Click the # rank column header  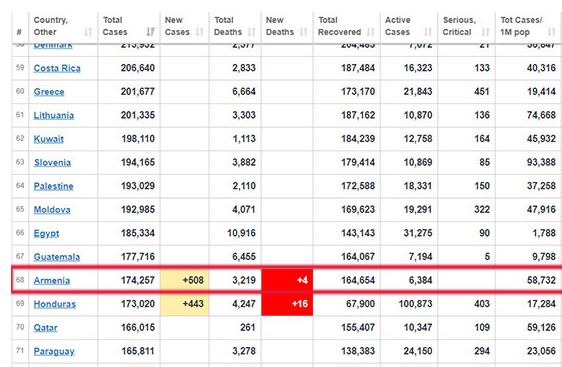tap(20, 32)
